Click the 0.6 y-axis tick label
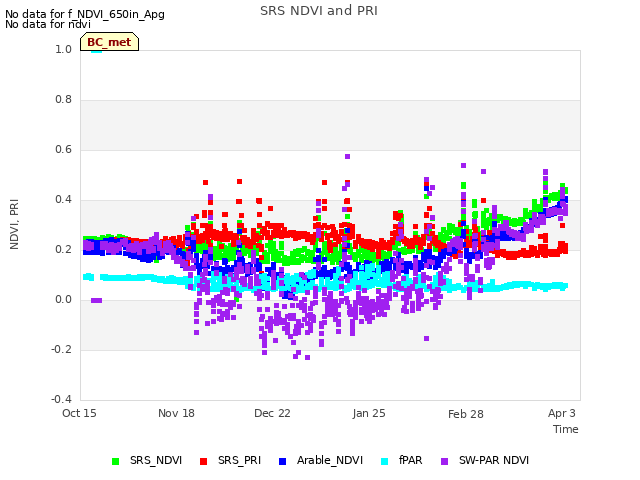This screenshot has width=640, height=480. click(63, 149)
